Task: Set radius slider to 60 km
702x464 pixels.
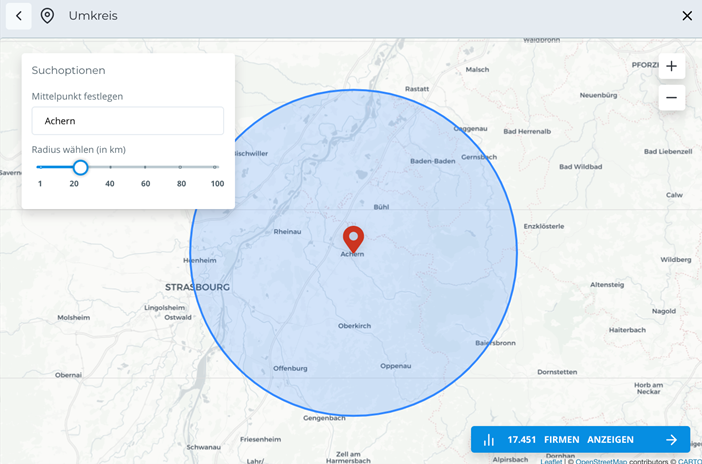Action: [145, 167]
